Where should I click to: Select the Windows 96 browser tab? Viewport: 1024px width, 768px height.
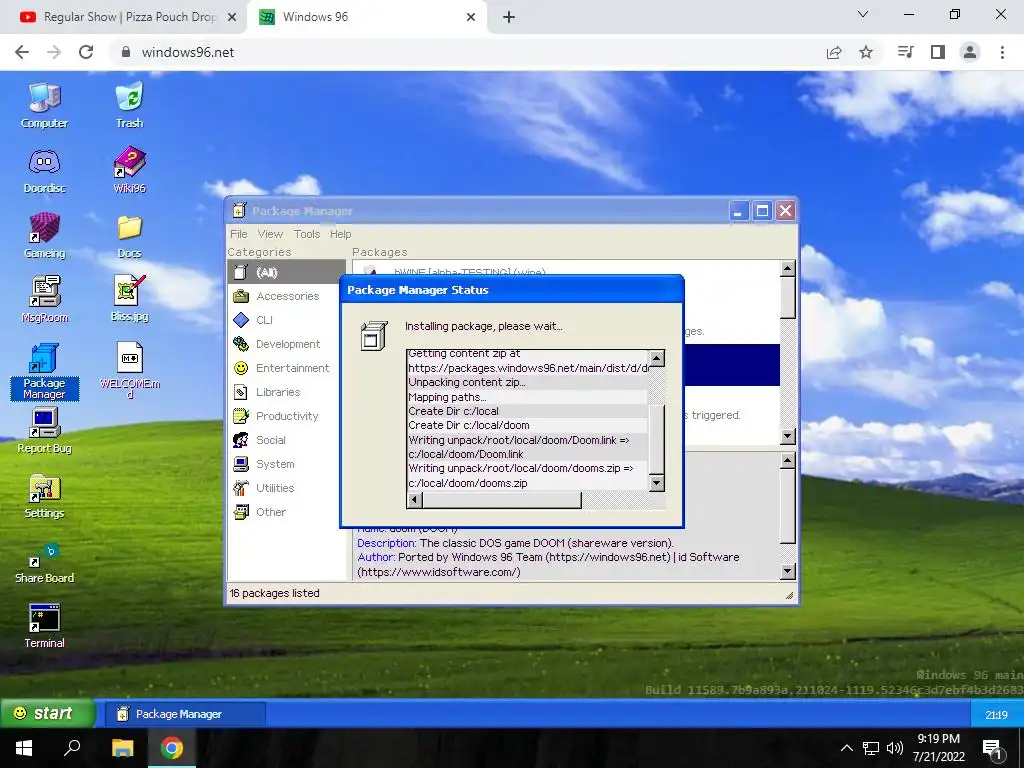pyautogui.click(x=366, y=17)
